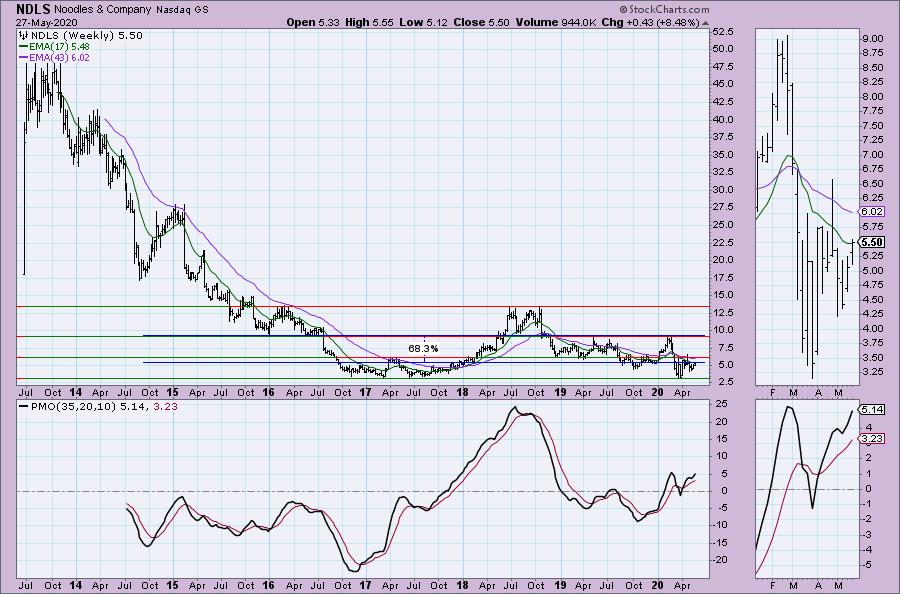The image size is (900, 594).
Task: Click the Volume 944.0K value
Action: pyautogui.click(x=557, y=22)
